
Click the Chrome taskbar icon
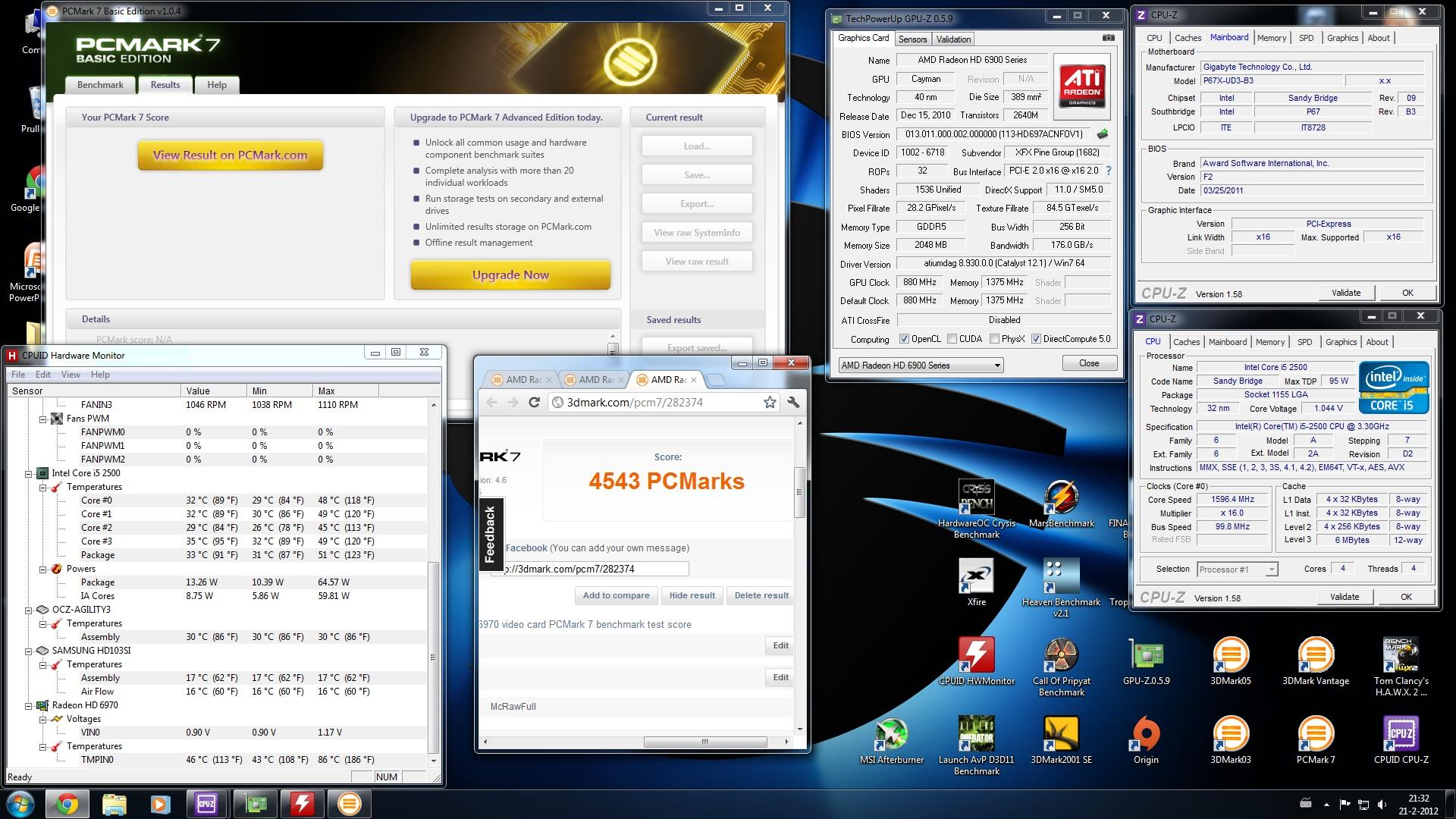67,804
